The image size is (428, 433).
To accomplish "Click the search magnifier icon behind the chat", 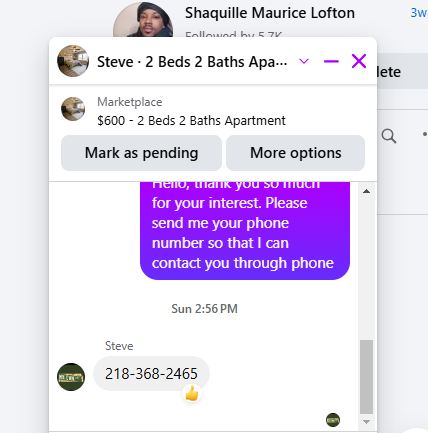I will pyautogui.click(x=389, y=136).
